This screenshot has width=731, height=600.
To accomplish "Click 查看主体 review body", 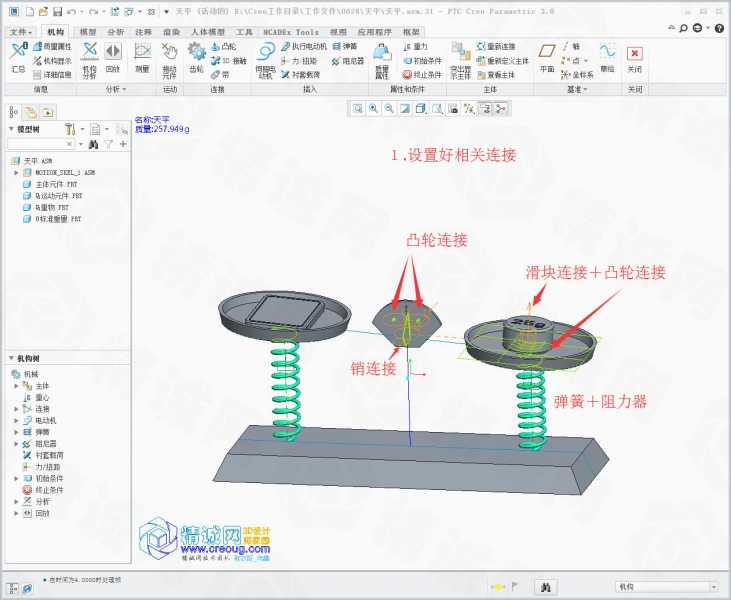I will [496, 75].
